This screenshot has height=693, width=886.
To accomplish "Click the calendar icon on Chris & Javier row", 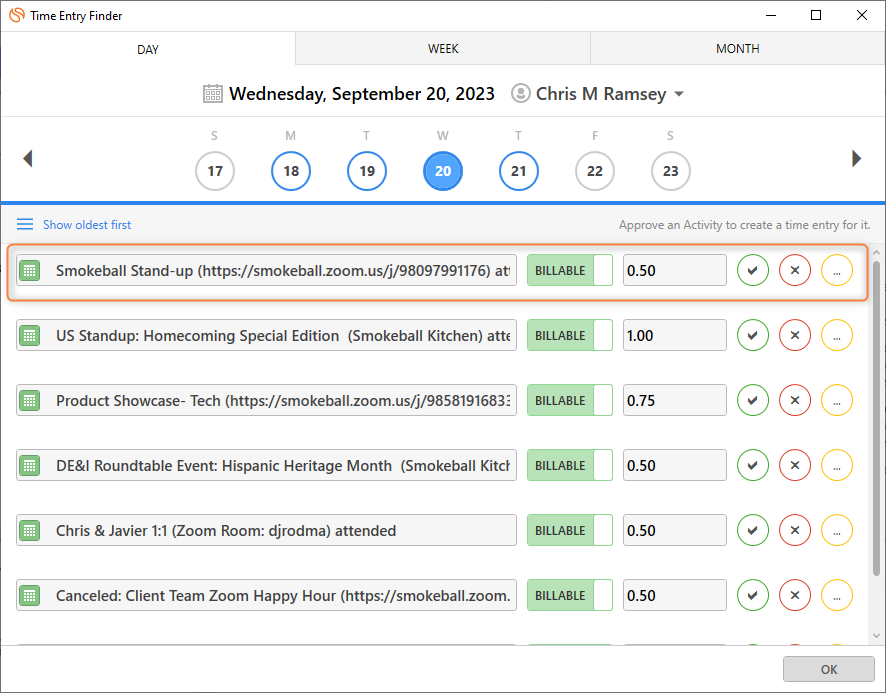I will [29, 531].
